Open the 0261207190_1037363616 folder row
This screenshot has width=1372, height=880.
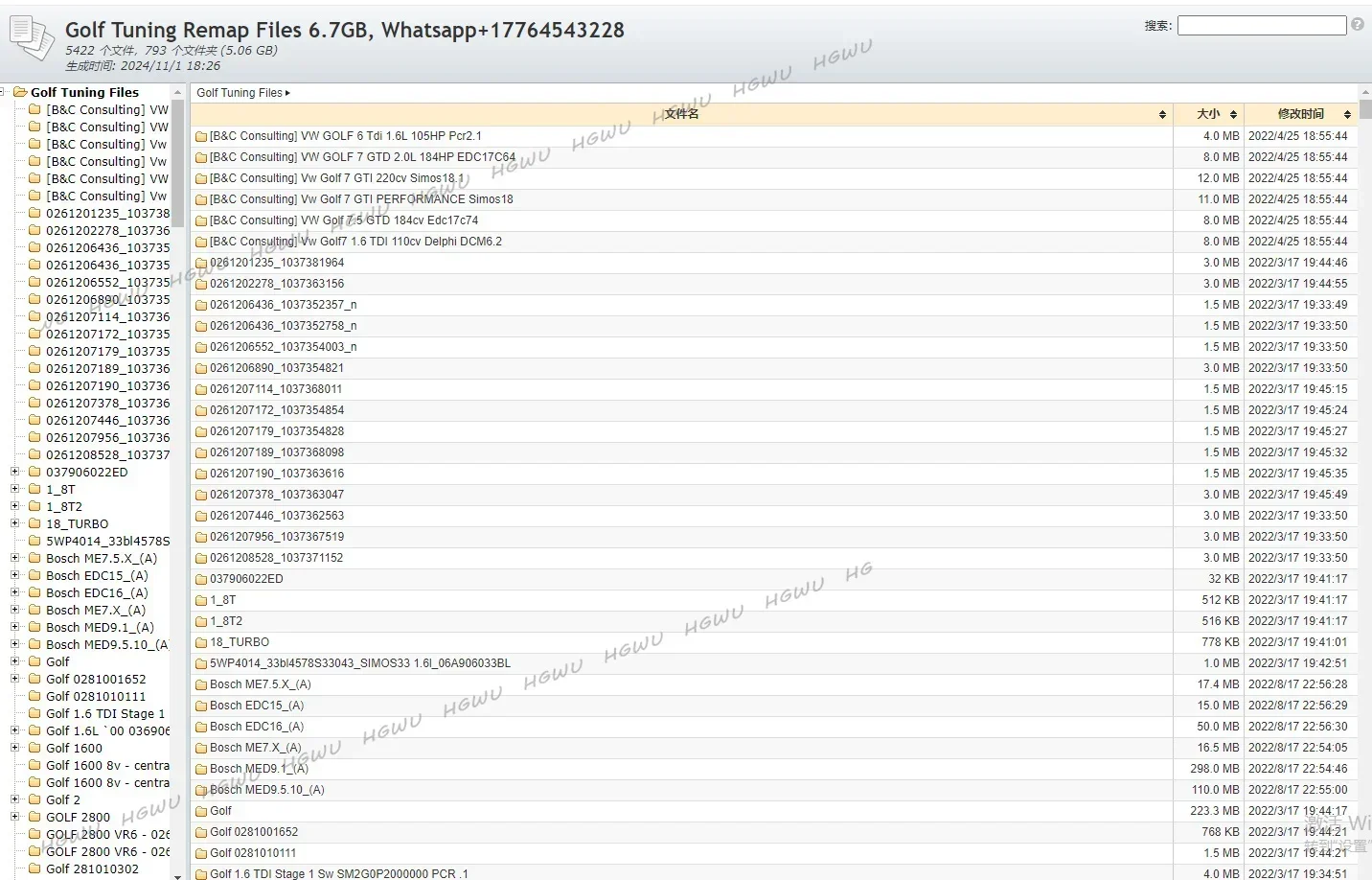click(277, 474)
